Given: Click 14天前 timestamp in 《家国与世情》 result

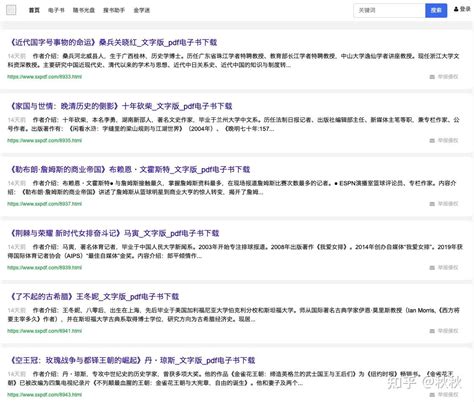Looking at the screenshot, I should coord(17,119).
